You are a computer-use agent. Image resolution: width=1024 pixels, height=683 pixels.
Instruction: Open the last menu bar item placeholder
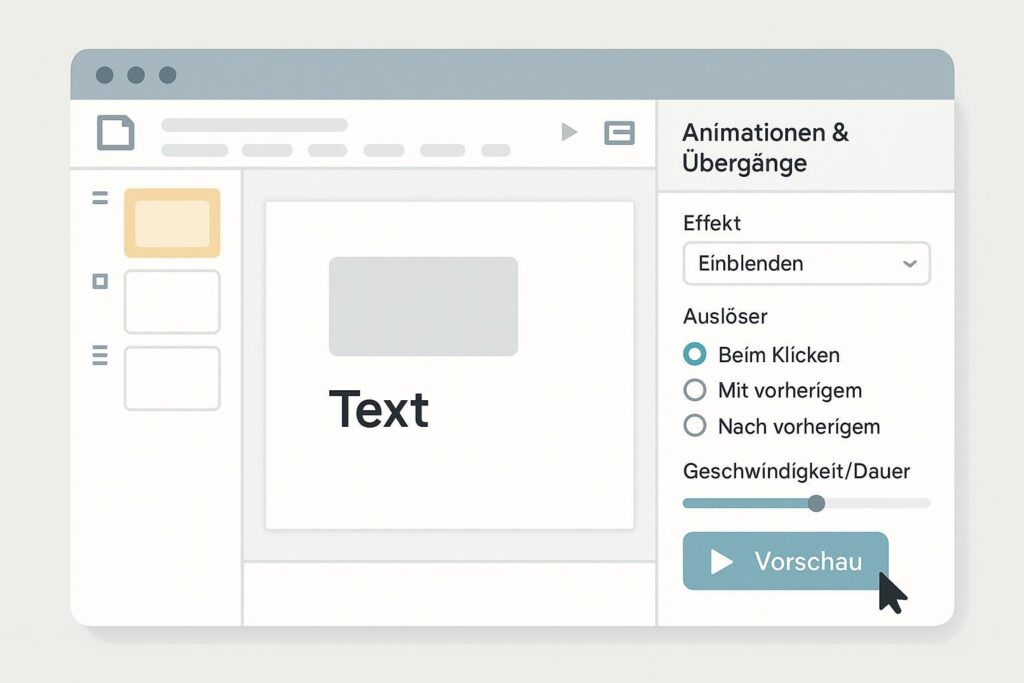pyautogui.click(x=496, y=151)
